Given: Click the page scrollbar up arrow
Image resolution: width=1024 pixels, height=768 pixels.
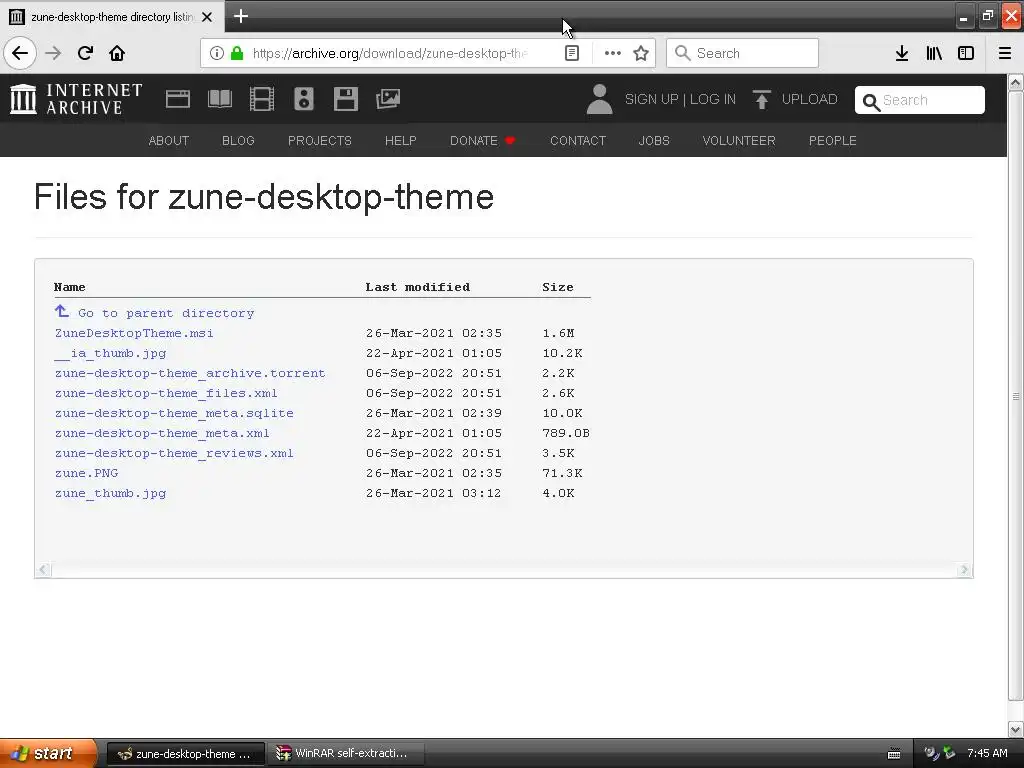Looking at the screenshot, I should click(x=1015, y=82).
